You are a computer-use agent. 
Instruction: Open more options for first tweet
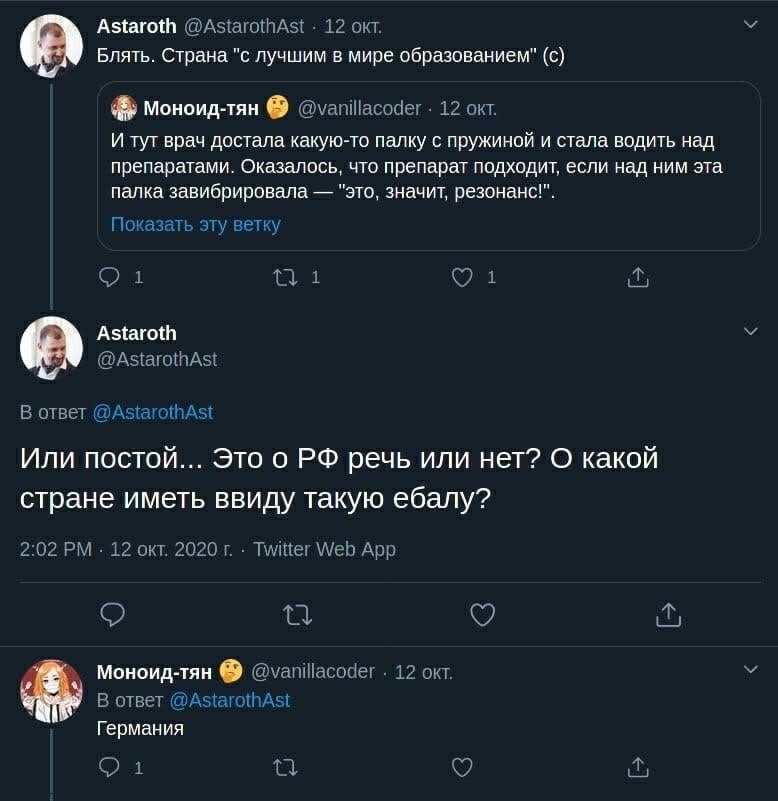point(751,24)
